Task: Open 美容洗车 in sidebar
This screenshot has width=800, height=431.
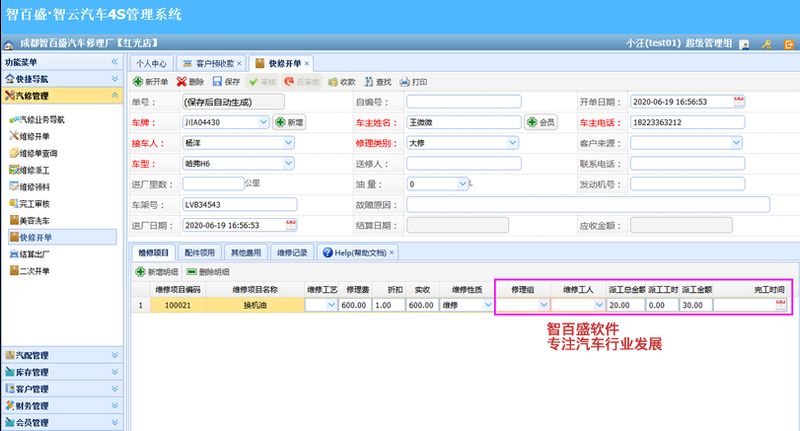Action: (x=30, y=220)
